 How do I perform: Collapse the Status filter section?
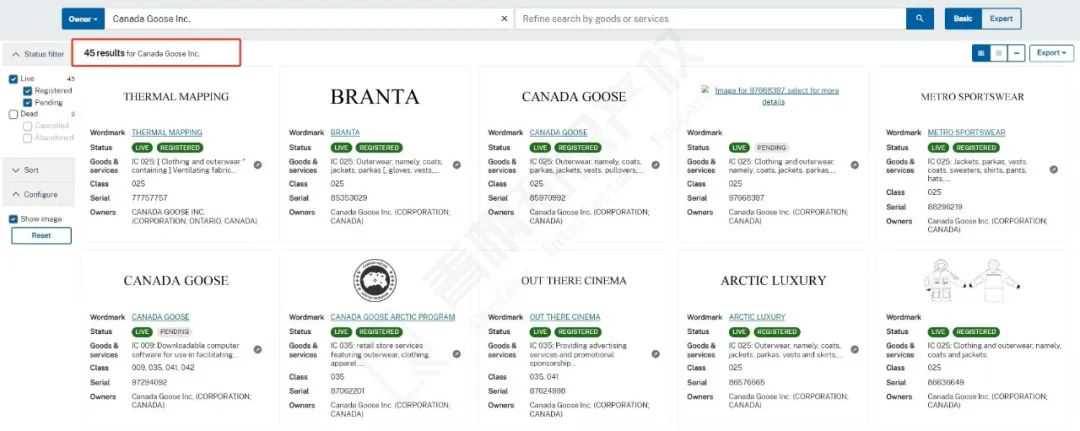click(x=39, y=54)
